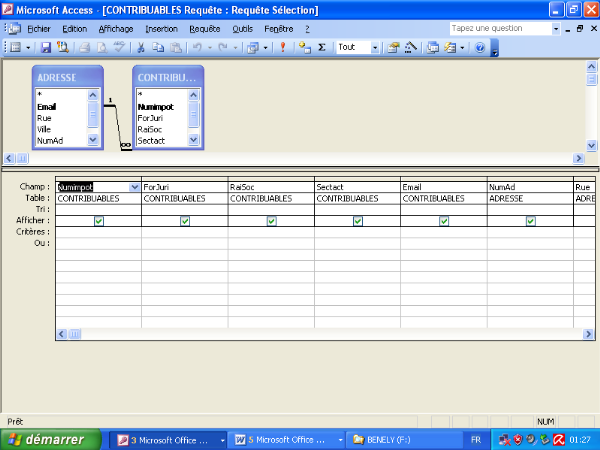600x450 pixels.
Task: Open the Numimpot field dropdown arrow
Action: (x=135, y=187)
